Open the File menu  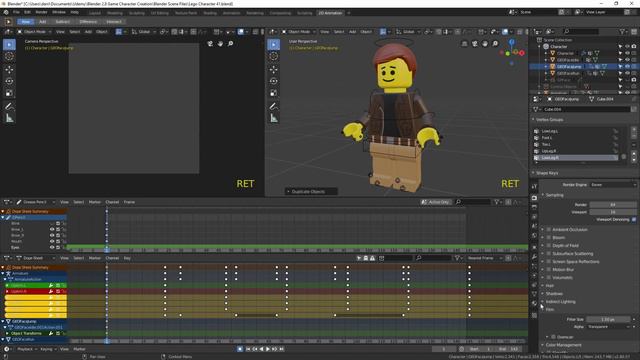[16, 12]
